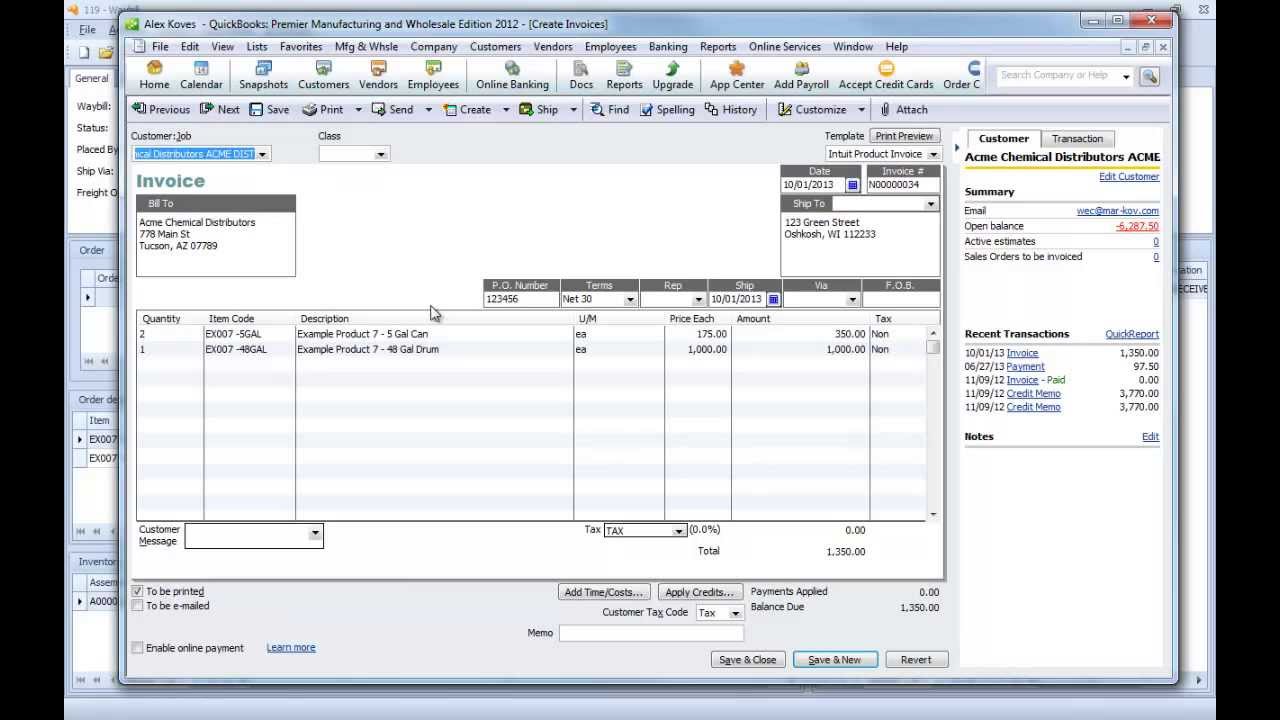Open the Ship To dropdown

point(930,204)
